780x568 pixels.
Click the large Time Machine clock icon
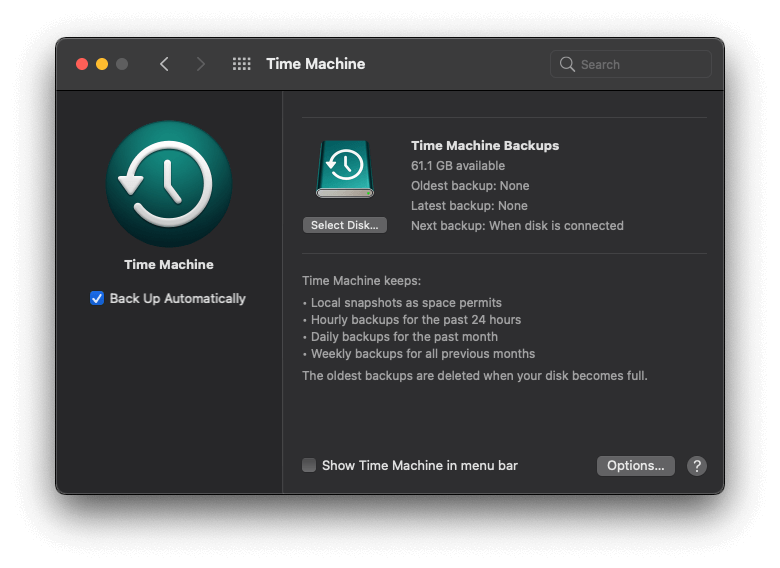point(169,184)
